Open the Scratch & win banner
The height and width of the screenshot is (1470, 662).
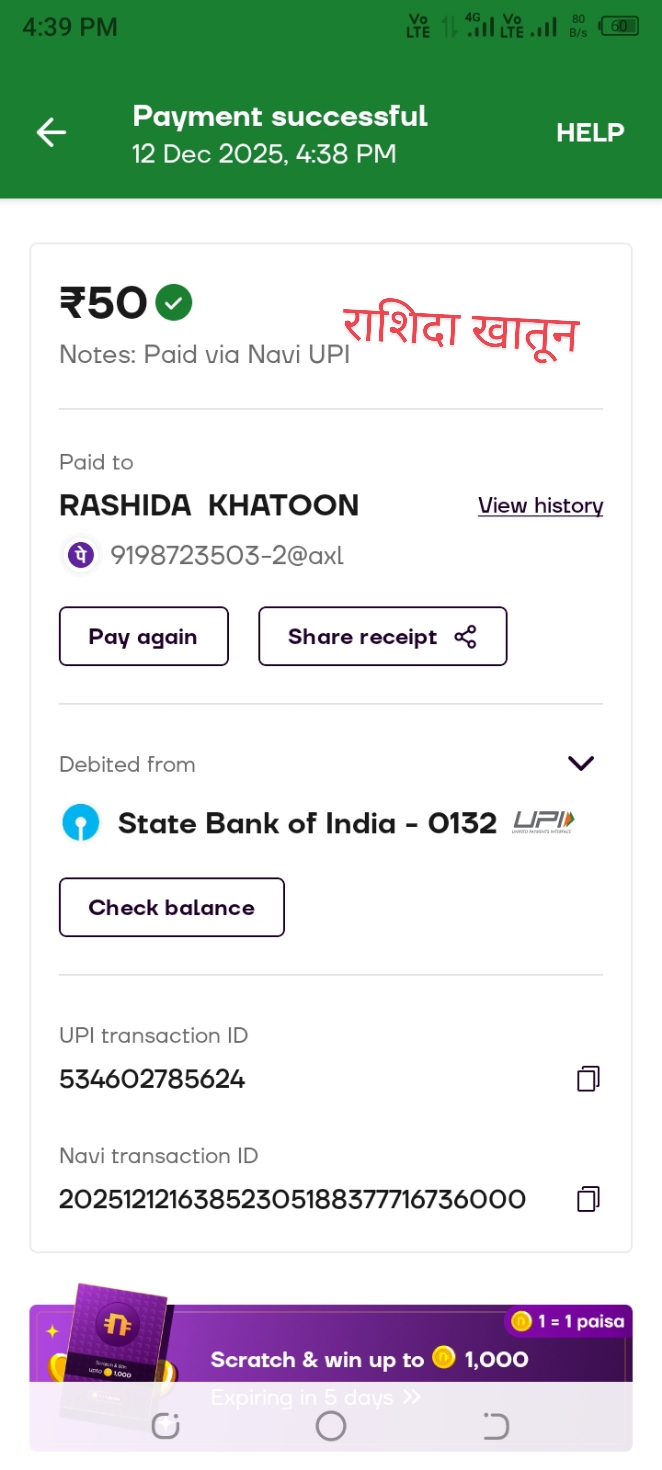(368, 1360)
